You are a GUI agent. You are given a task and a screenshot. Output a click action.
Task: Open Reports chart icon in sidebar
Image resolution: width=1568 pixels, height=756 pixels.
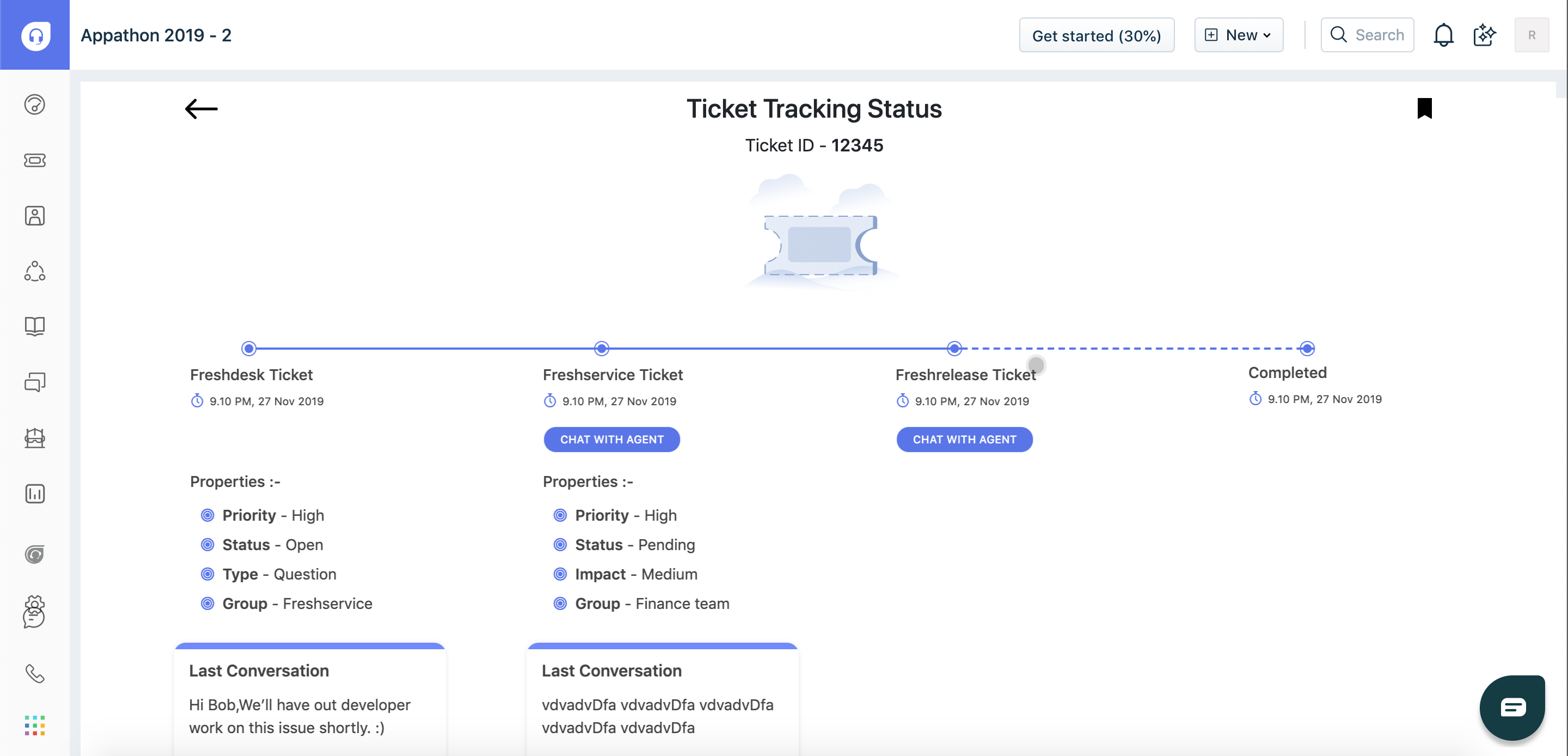35,493
